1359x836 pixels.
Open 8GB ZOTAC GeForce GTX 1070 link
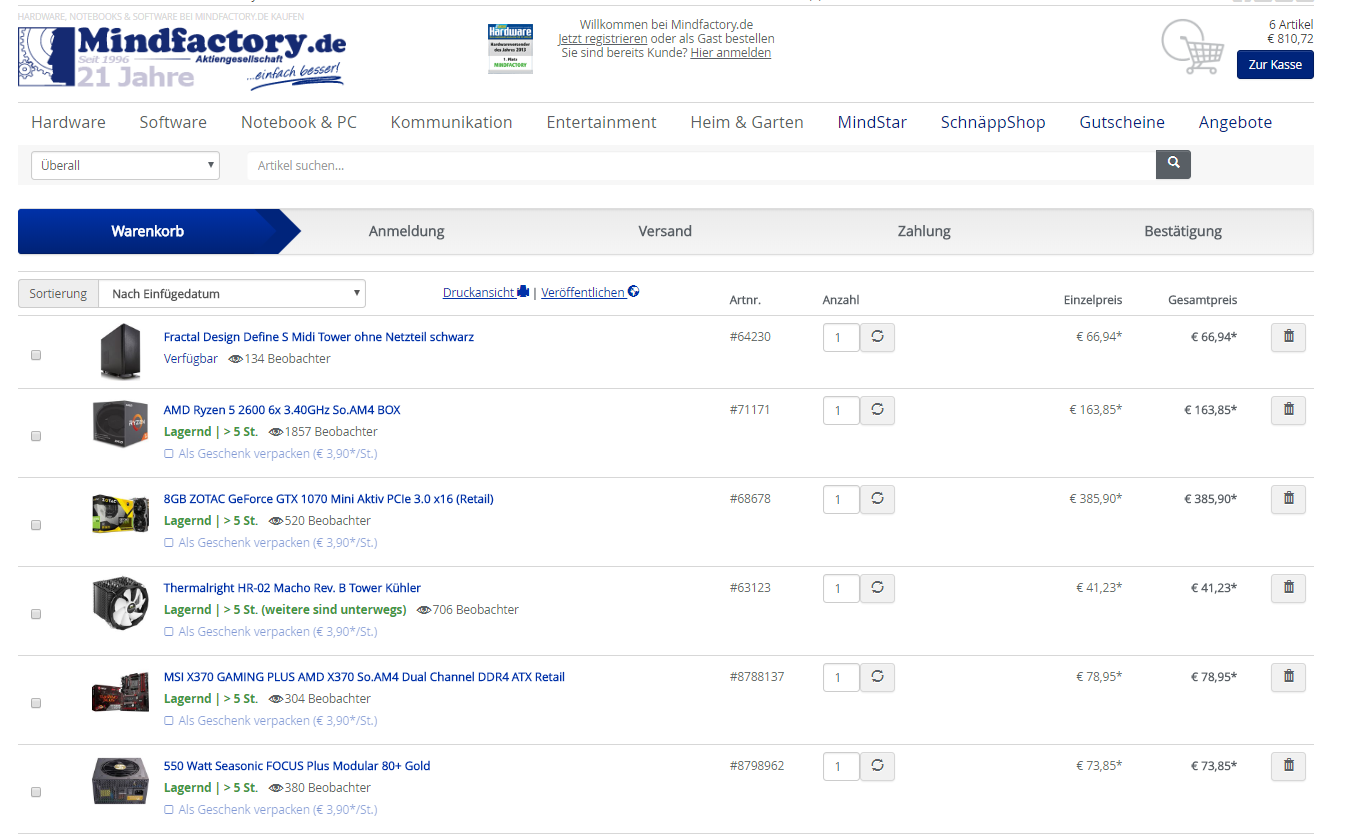329,499
